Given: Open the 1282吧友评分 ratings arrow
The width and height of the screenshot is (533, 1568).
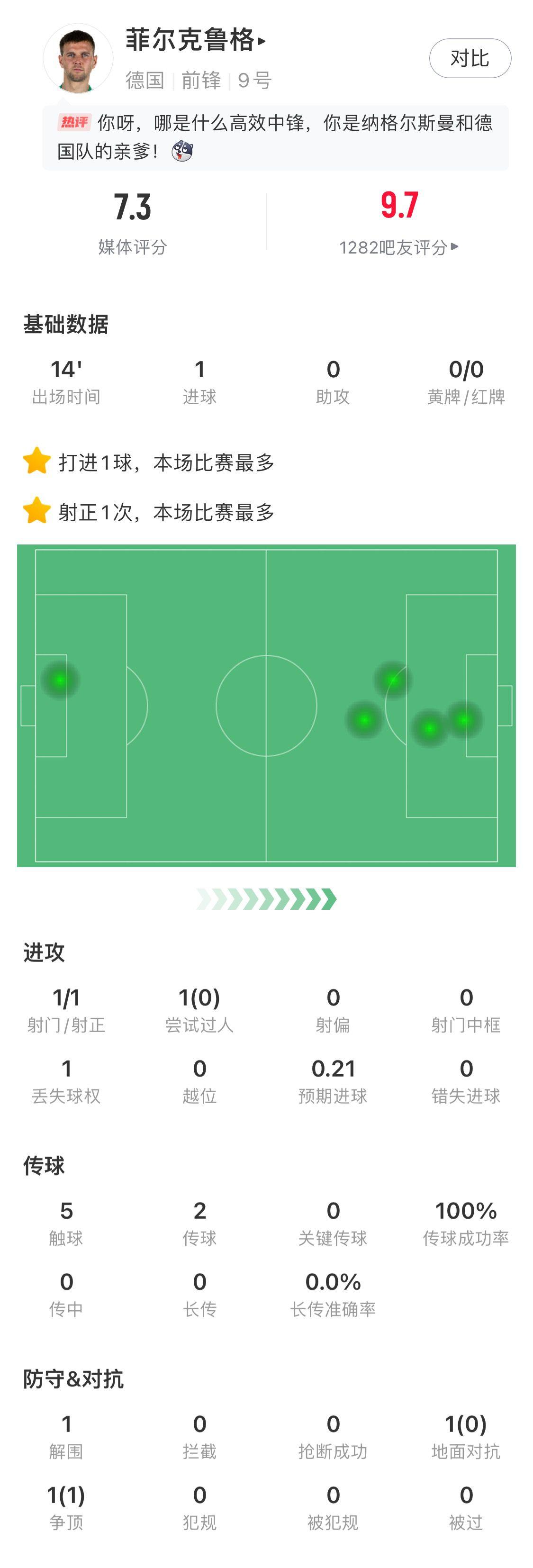Looking at the screenshot, I should (x=454, y=246).
